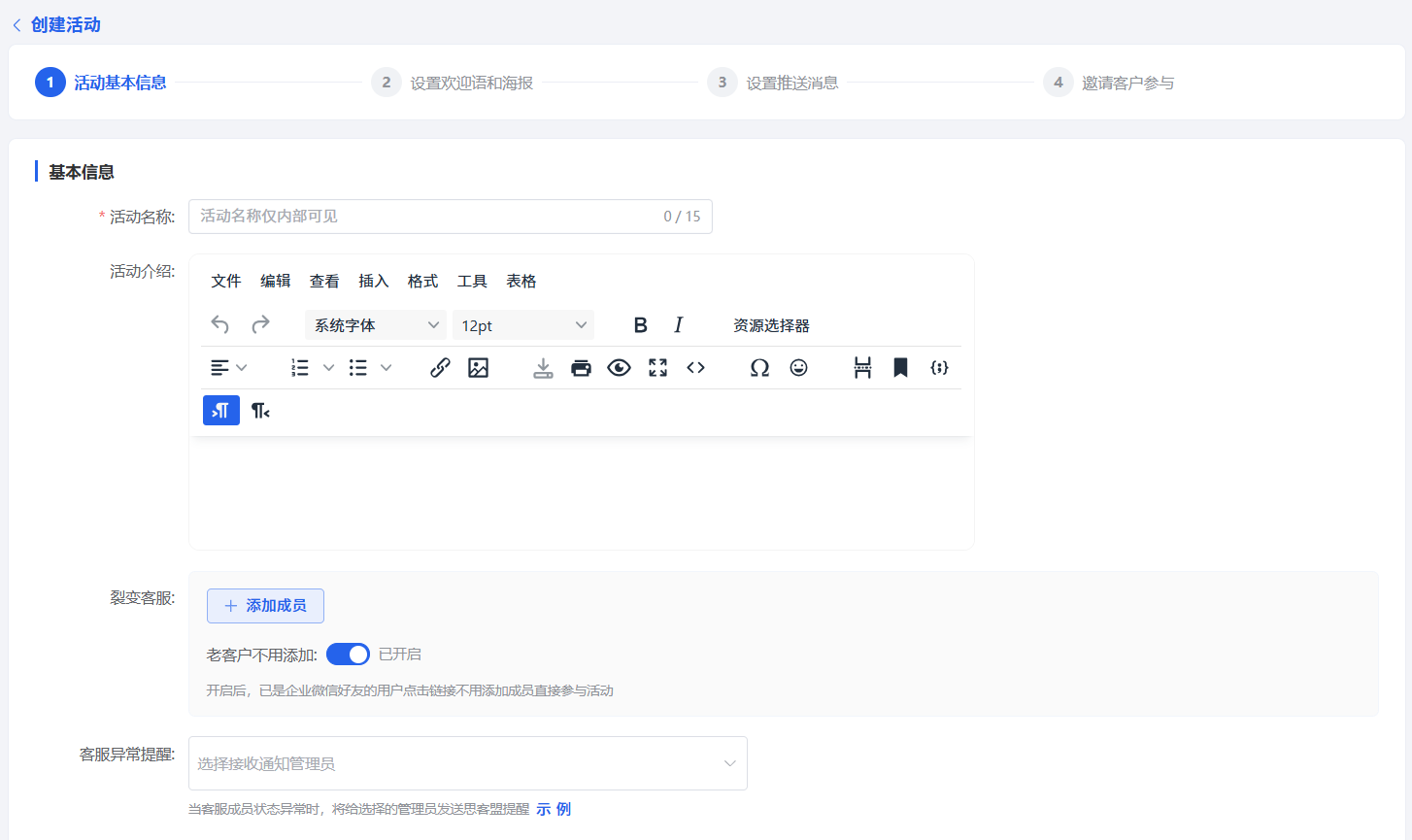Click the 活动介绍 field label
The image size is (1412, 840).
(x=143, y=272)
